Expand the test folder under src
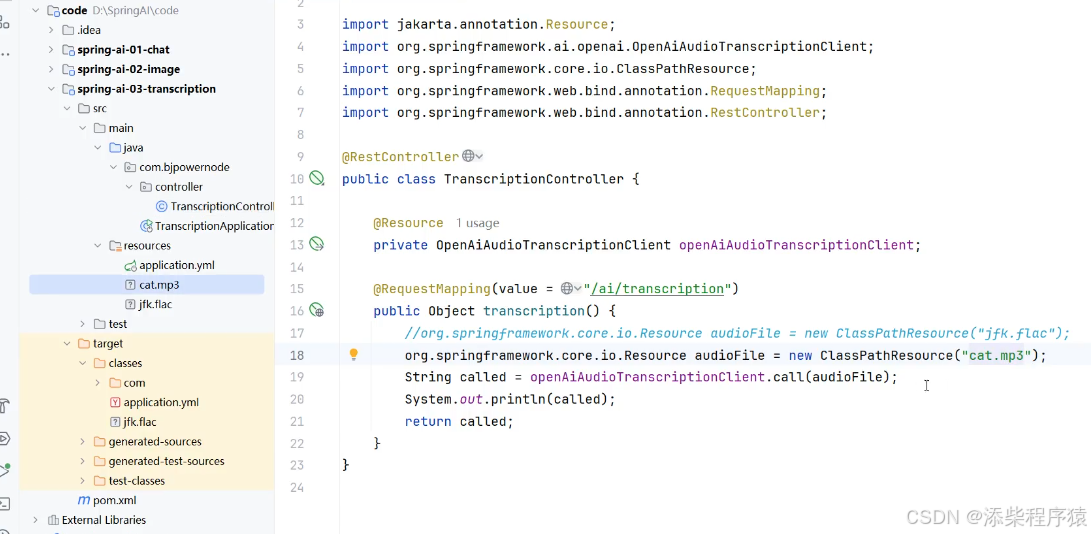The image size is (1091, 534). click(82, 324)
